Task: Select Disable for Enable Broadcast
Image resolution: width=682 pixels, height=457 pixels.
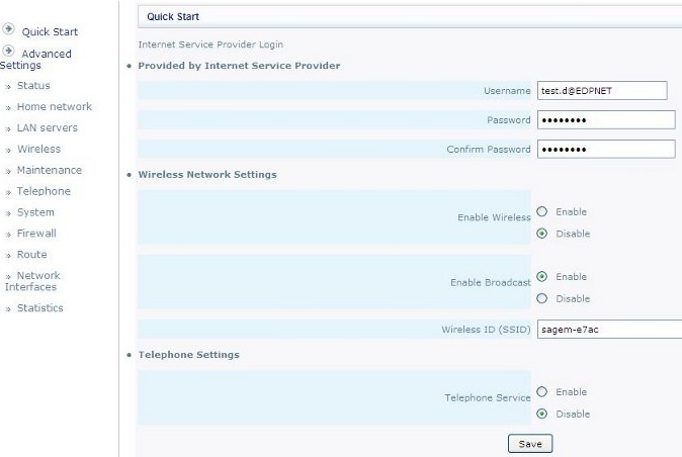Action: [542, 298]
